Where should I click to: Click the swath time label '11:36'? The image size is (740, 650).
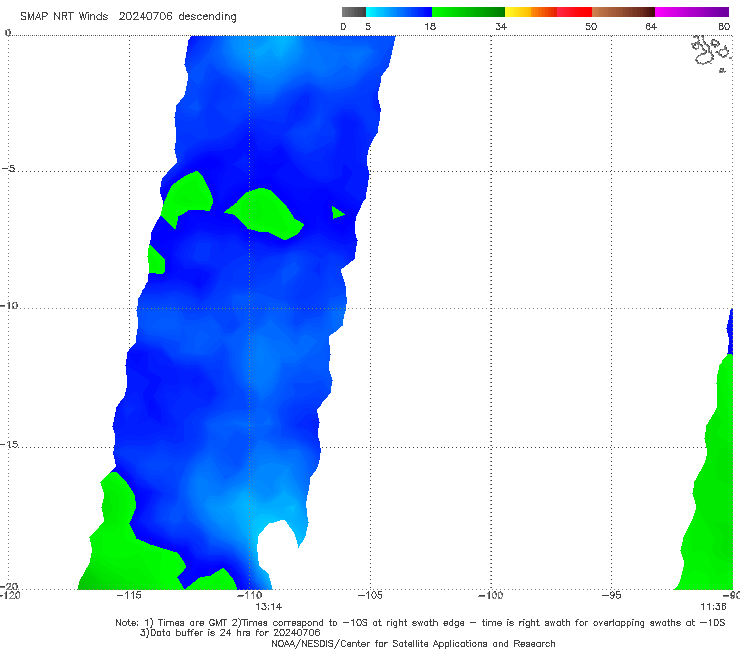713,607
